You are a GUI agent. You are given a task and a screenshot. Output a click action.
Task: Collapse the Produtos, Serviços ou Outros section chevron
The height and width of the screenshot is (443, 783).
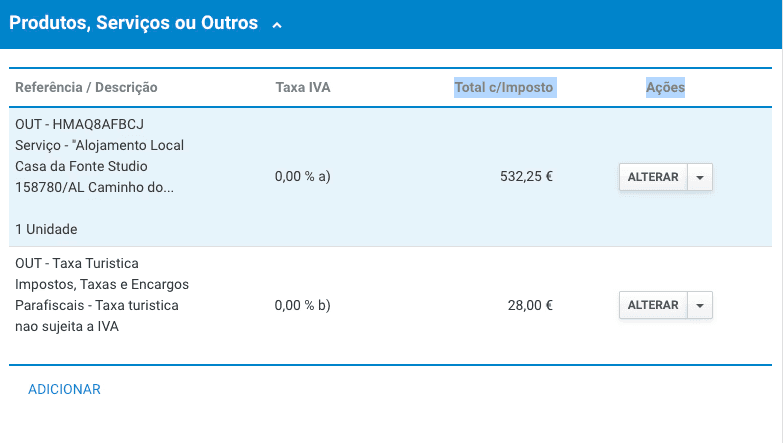[x=277, y=25]
